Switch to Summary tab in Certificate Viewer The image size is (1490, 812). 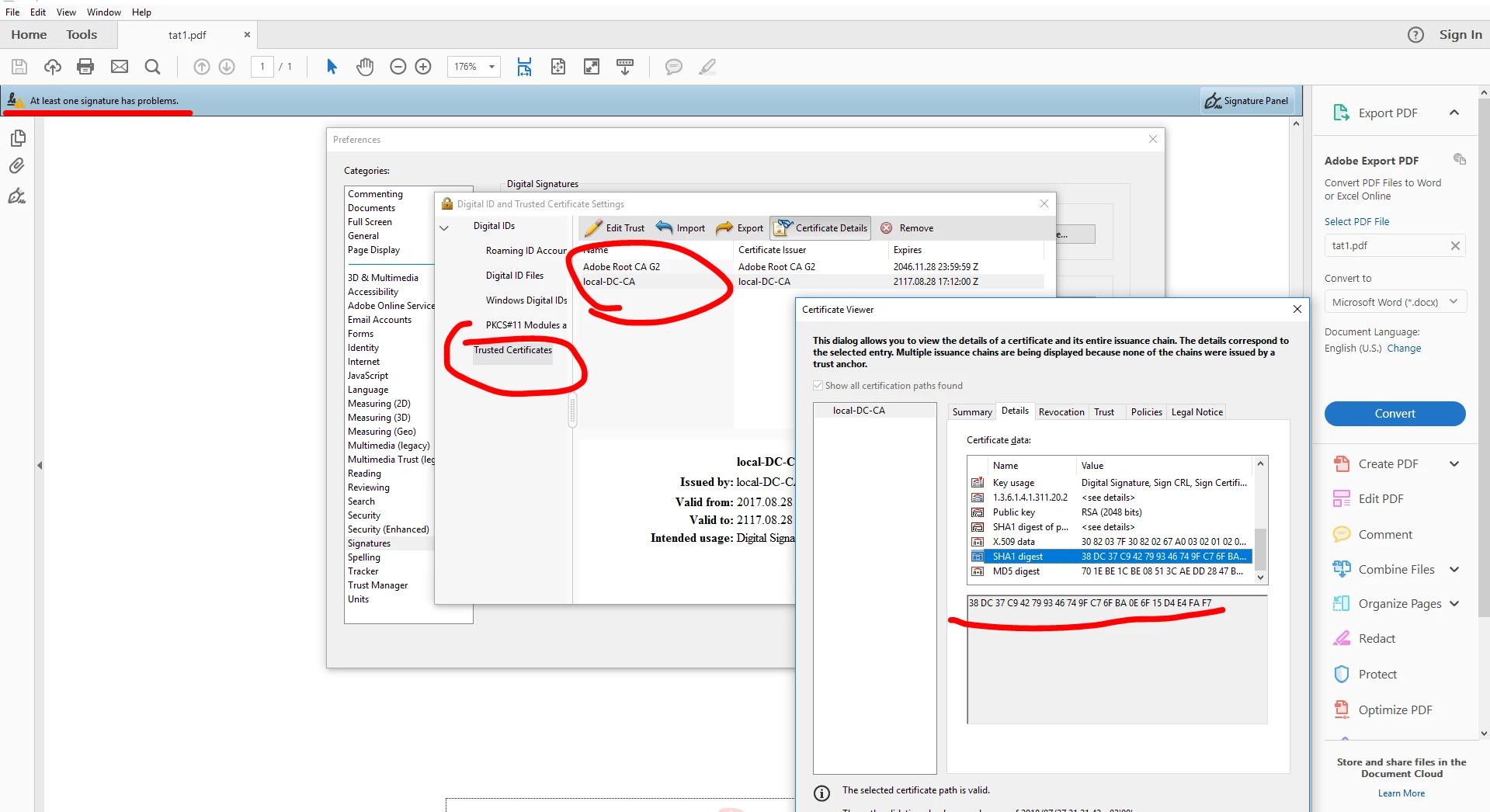click(x=972, y=412)
